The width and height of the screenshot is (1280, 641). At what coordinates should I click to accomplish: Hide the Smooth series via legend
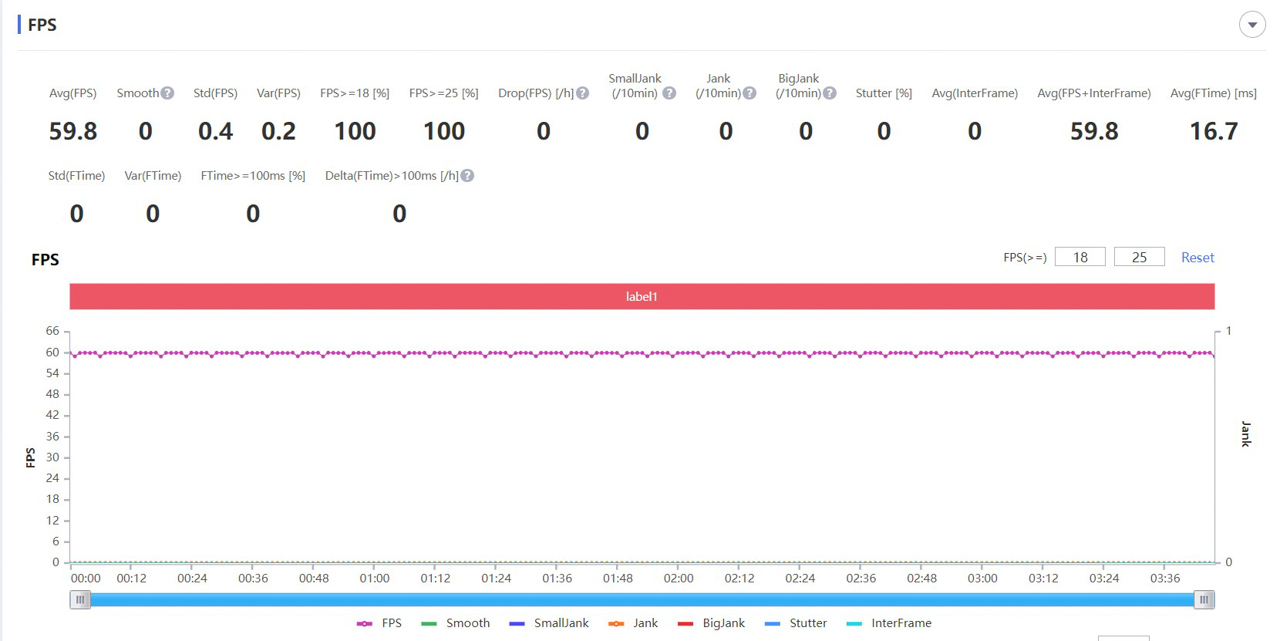coord(456,623)
